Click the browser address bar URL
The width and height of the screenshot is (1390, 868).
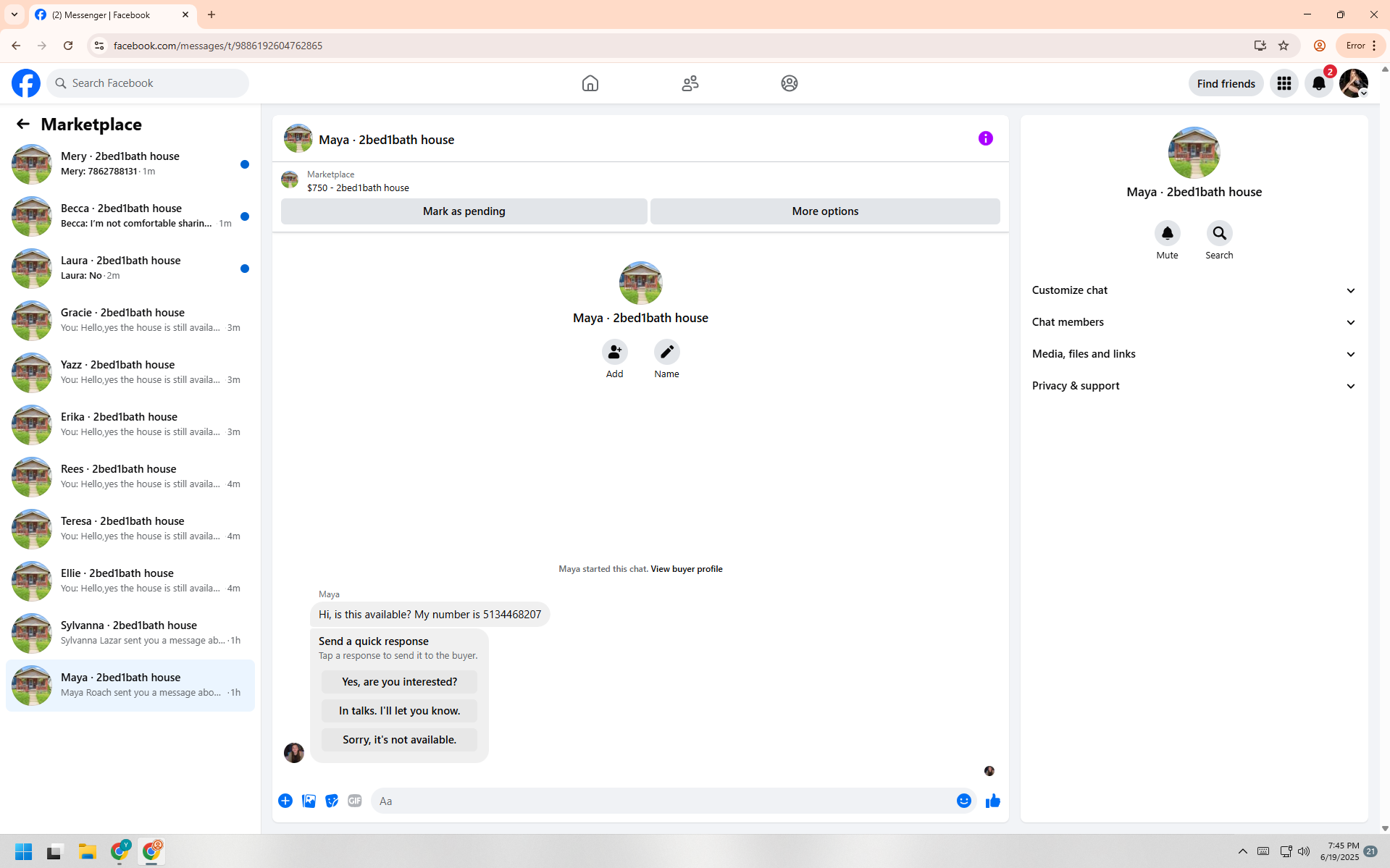coord(218,46)
